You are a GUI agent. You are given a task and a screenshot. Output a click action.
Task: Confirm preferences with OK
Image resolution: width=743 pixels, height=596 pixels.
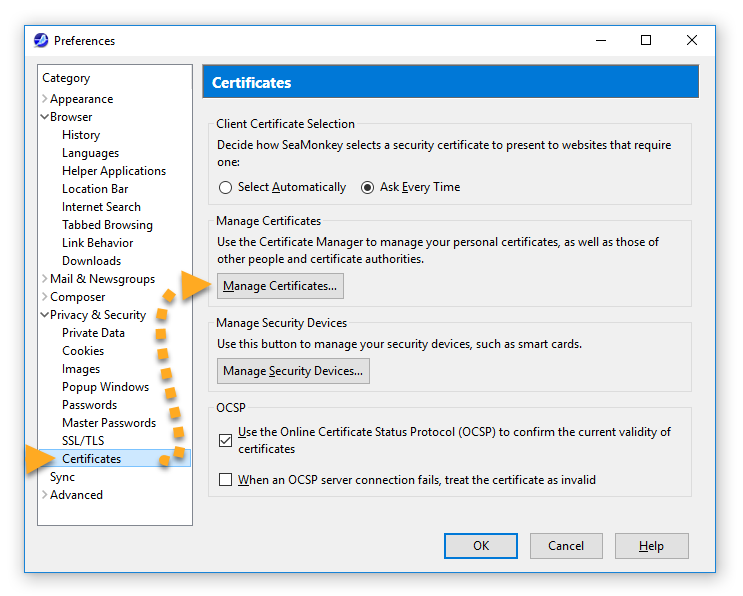coord(480,546)
